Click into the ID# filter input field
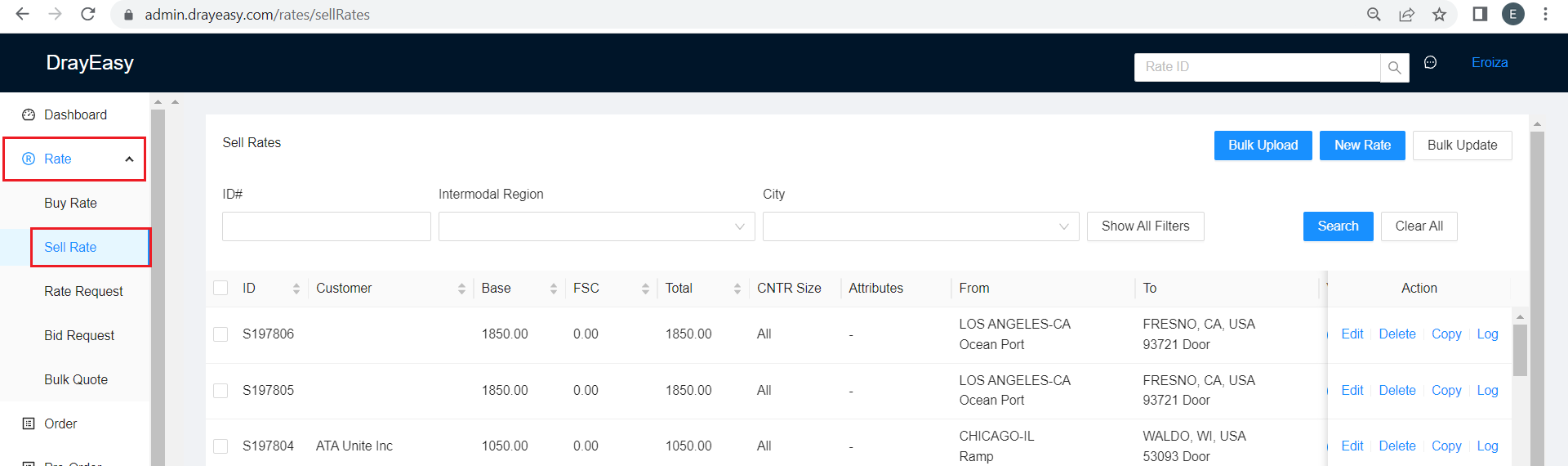The width and height of the screenshot is (1568, 466). [326, 226]
